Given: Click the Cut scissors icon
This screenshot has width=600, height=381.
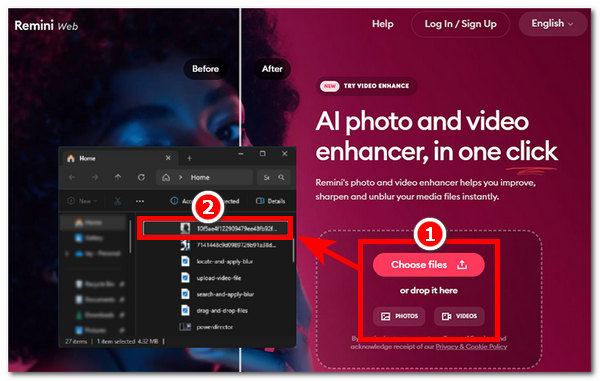Looking at the screenshot, I should pos(117,201).
